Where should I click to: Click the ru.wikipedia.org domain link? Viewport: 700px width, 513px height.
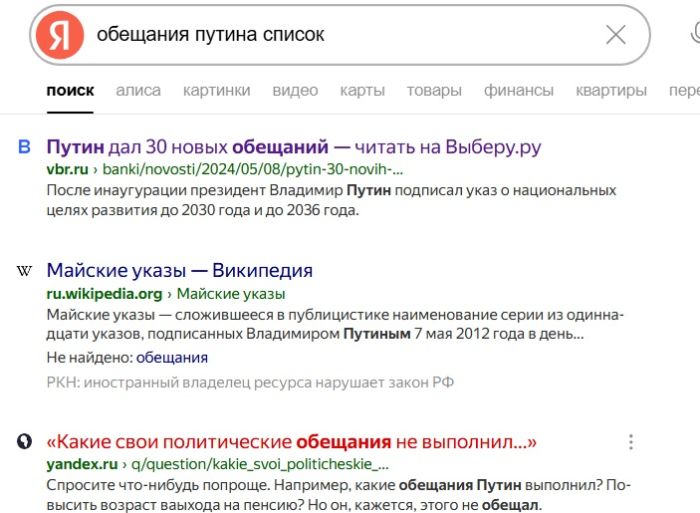point(104,293)
